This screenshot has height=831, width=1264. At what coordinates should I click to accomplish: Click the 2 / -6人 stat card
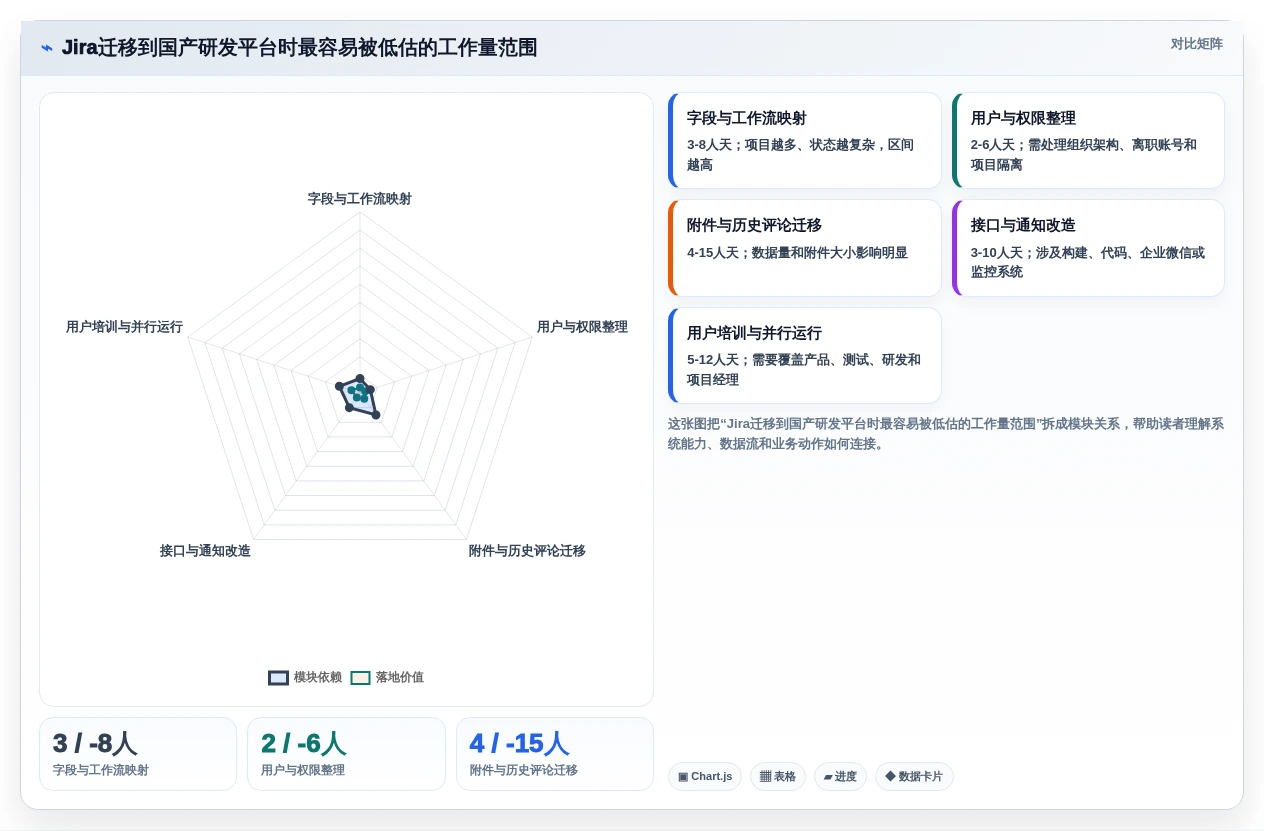coord(346,754)
